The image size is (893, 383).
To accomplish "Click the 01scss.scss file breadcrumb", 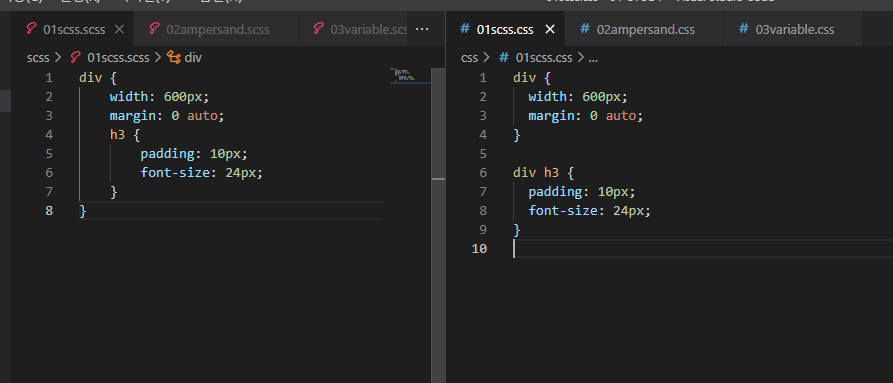I will tap(118, 57).
